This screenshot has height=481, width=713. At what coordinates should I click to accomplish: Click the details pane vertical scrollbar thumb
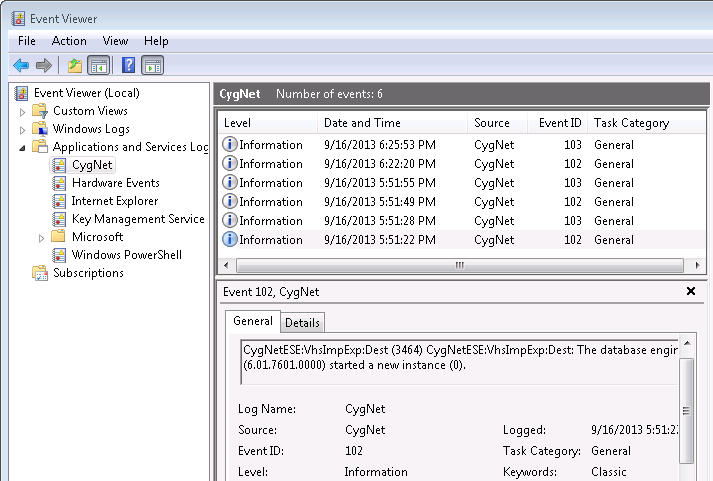[686, 411]
